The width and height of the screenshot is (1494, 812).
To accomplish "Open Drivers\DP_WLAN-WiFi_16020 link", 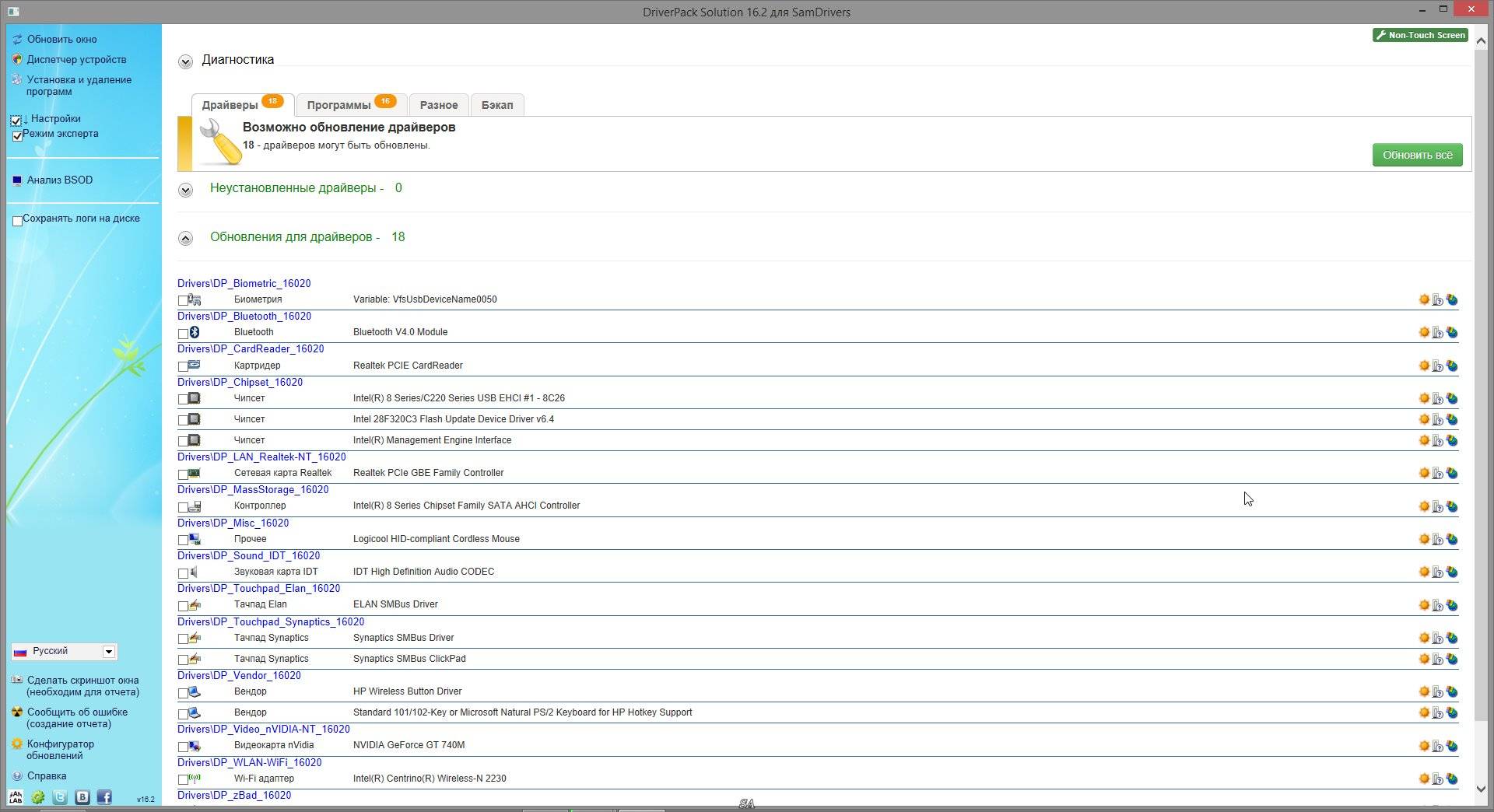I will [249, 762].
